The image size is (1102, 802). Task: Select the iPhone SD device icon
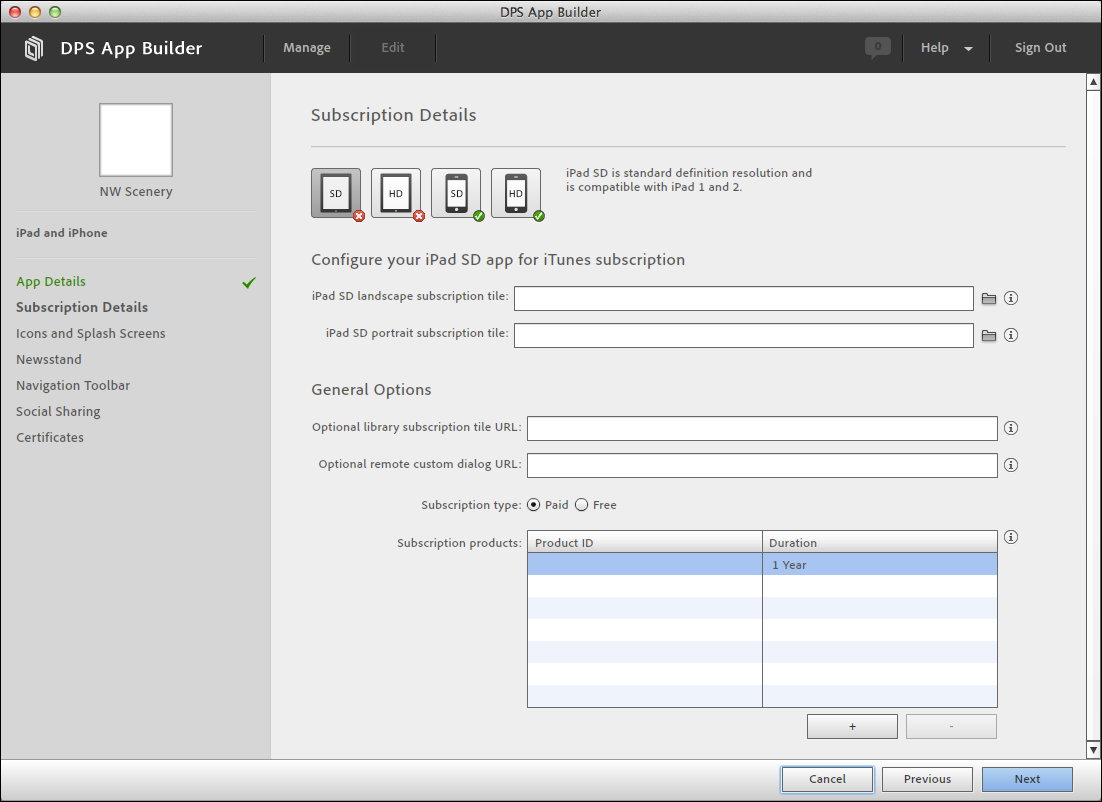coord(456,193)
